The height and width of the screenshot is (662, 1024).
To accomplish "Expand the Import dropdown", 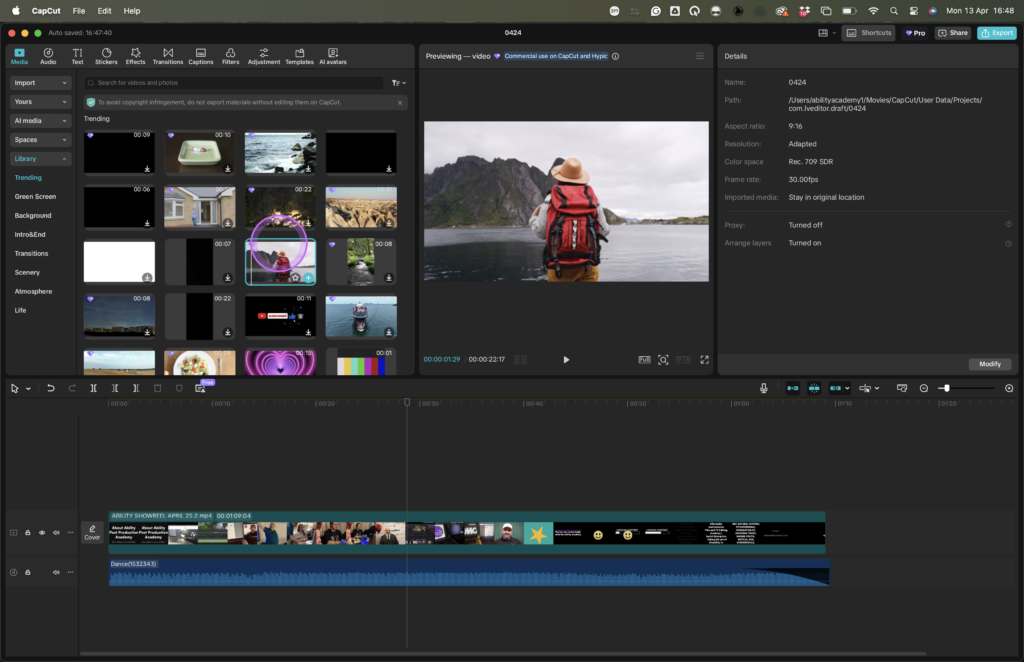I will tap(40, 83).
